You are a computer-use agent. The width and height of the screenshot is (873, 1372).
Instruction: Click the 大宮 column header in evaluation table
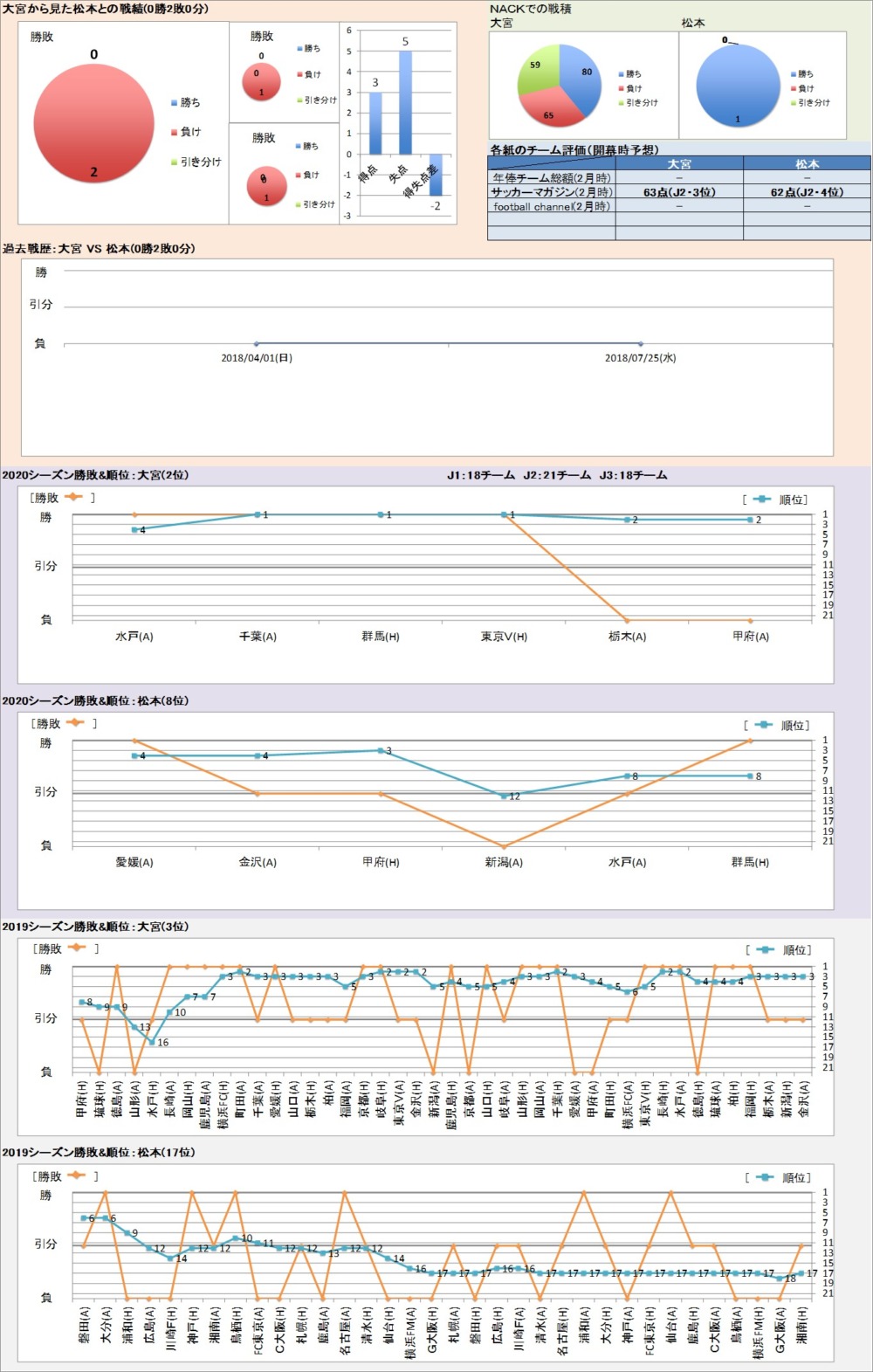click(679, 163)
